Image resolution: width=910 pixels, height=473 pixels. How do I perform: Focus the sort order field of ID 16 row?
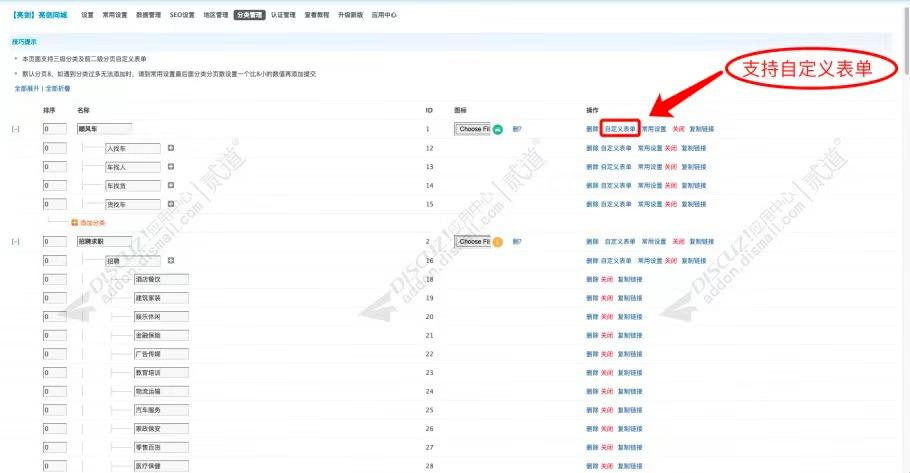(x=55, y=261)
